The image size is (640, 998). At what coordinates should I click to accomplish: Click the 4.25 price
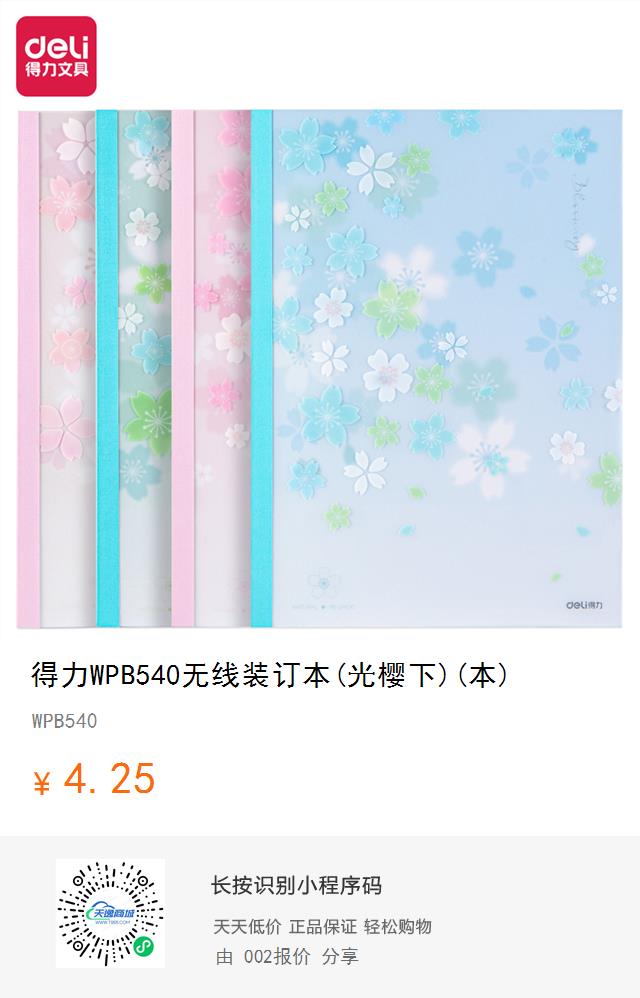[109, 779]
